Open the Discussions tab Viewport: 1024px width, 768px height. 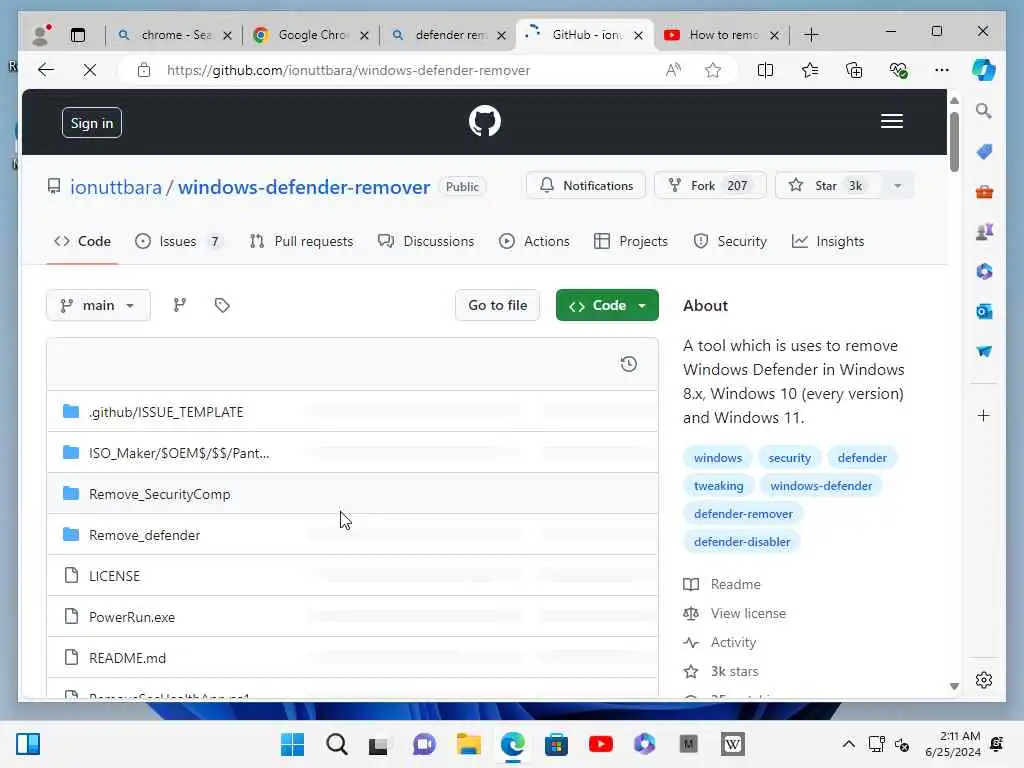click(426, 242)
